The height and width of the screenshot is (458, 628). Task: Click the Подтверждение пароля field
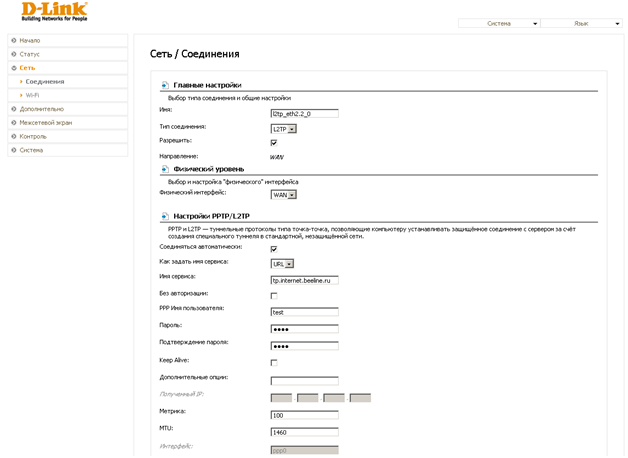tap(304, 346)
